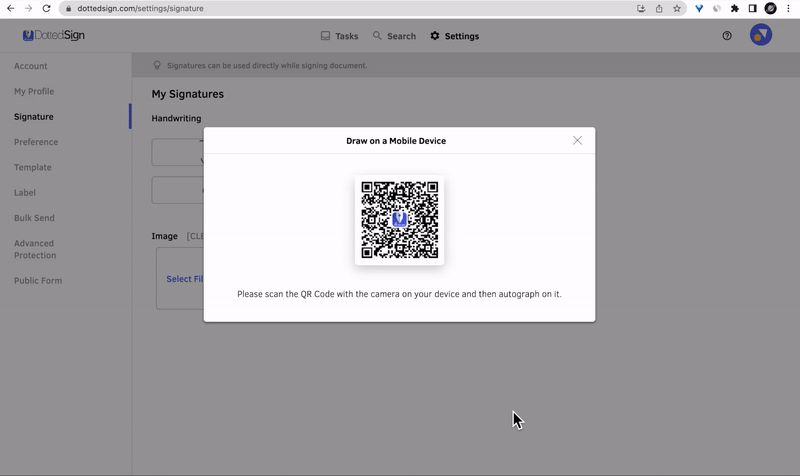Open the Tasks tab
The image size is (800, 476).
[339, 36]
